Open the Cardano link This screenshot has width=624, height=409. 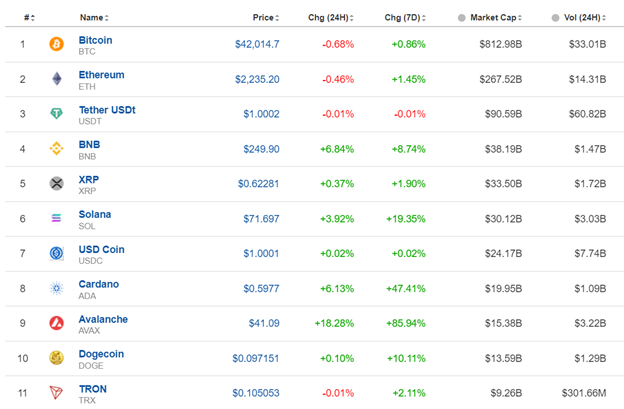point(99,284)
